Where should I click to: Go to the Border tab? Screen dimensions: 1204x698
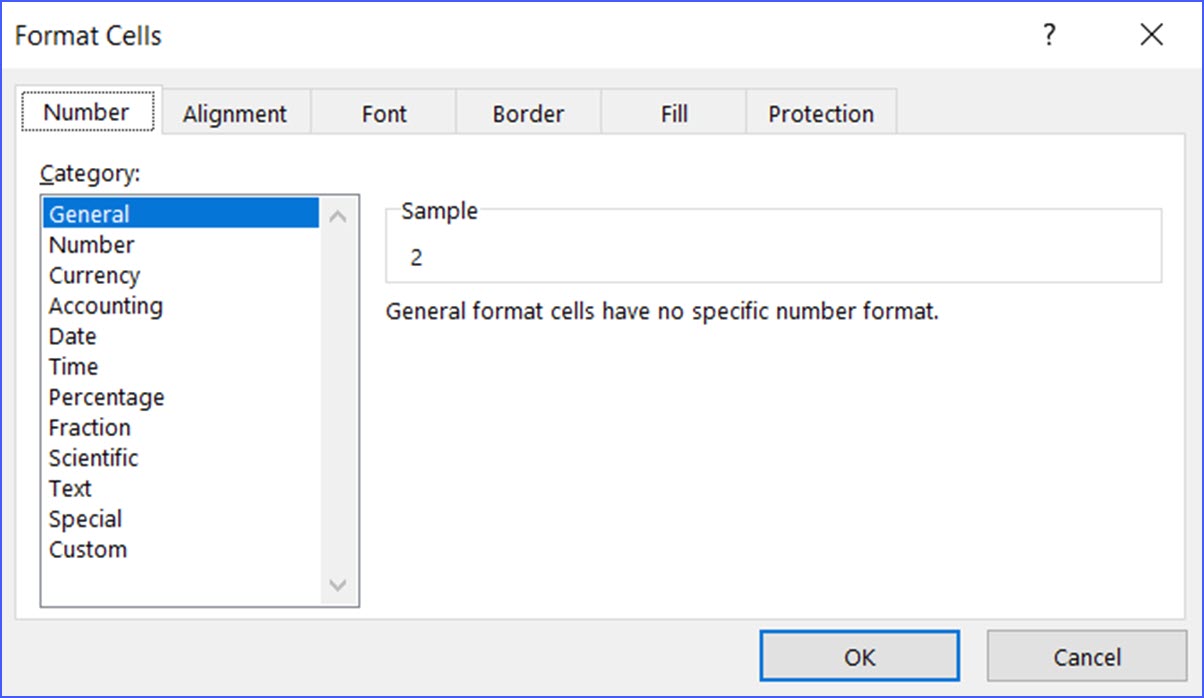528,114
